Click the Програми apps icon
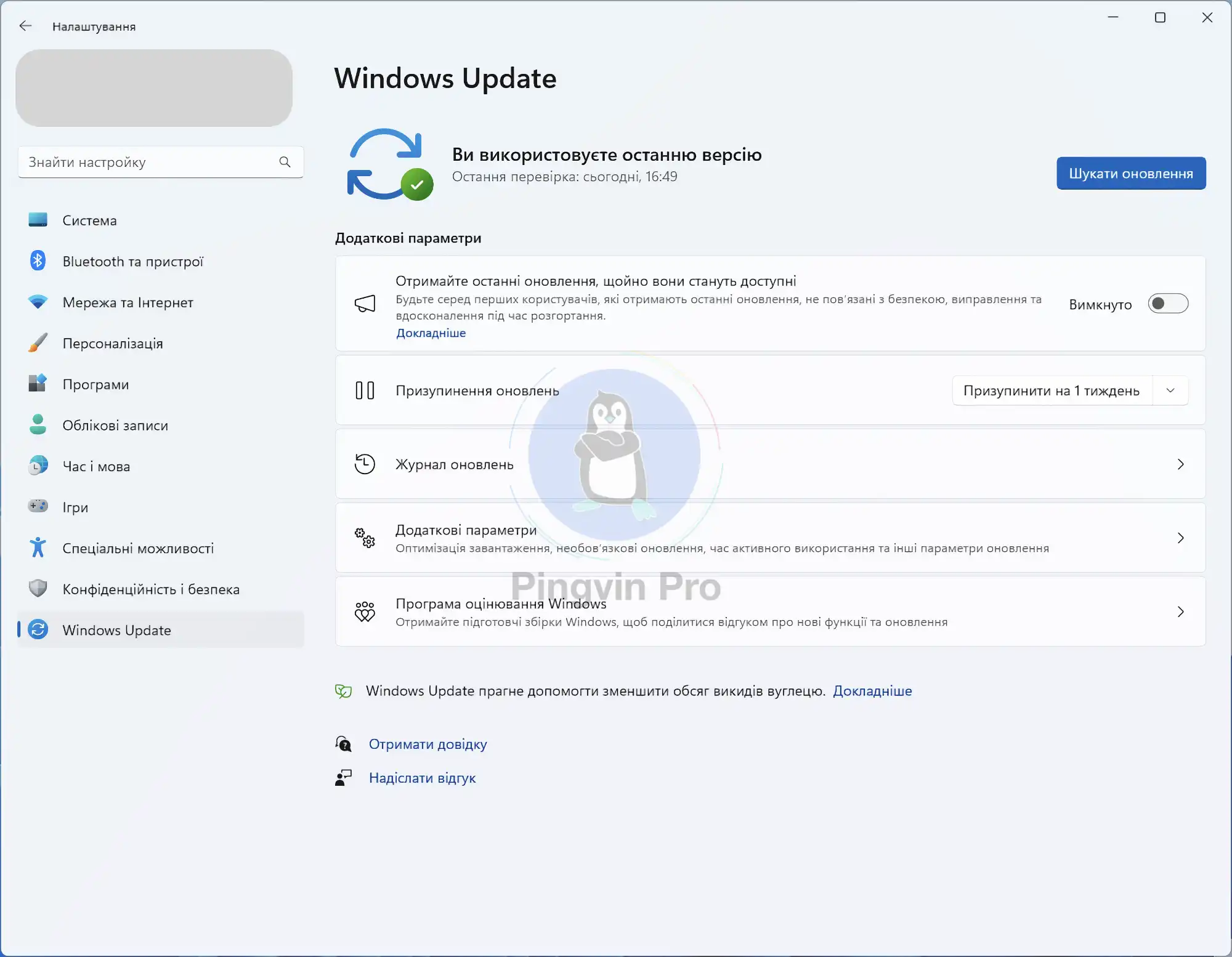Viewport: 1232px width, 957px height. click(38, 384)
